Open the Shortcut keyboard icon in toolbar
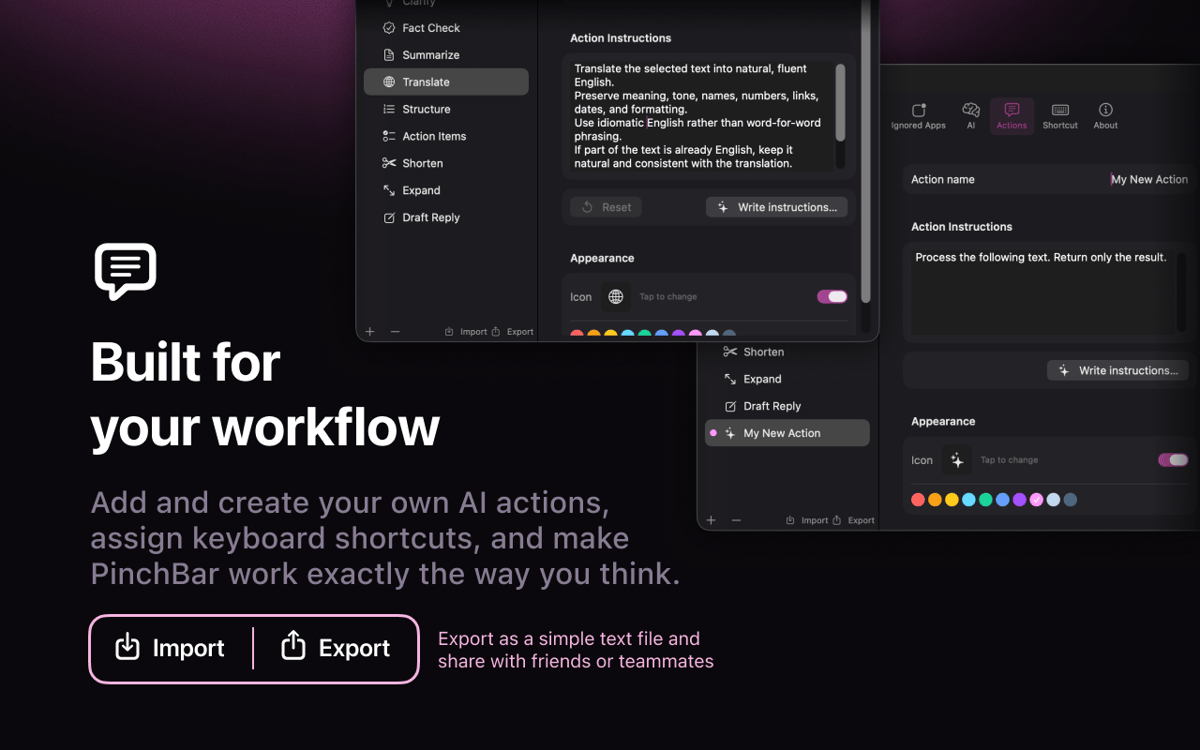 click(1060, 115)
